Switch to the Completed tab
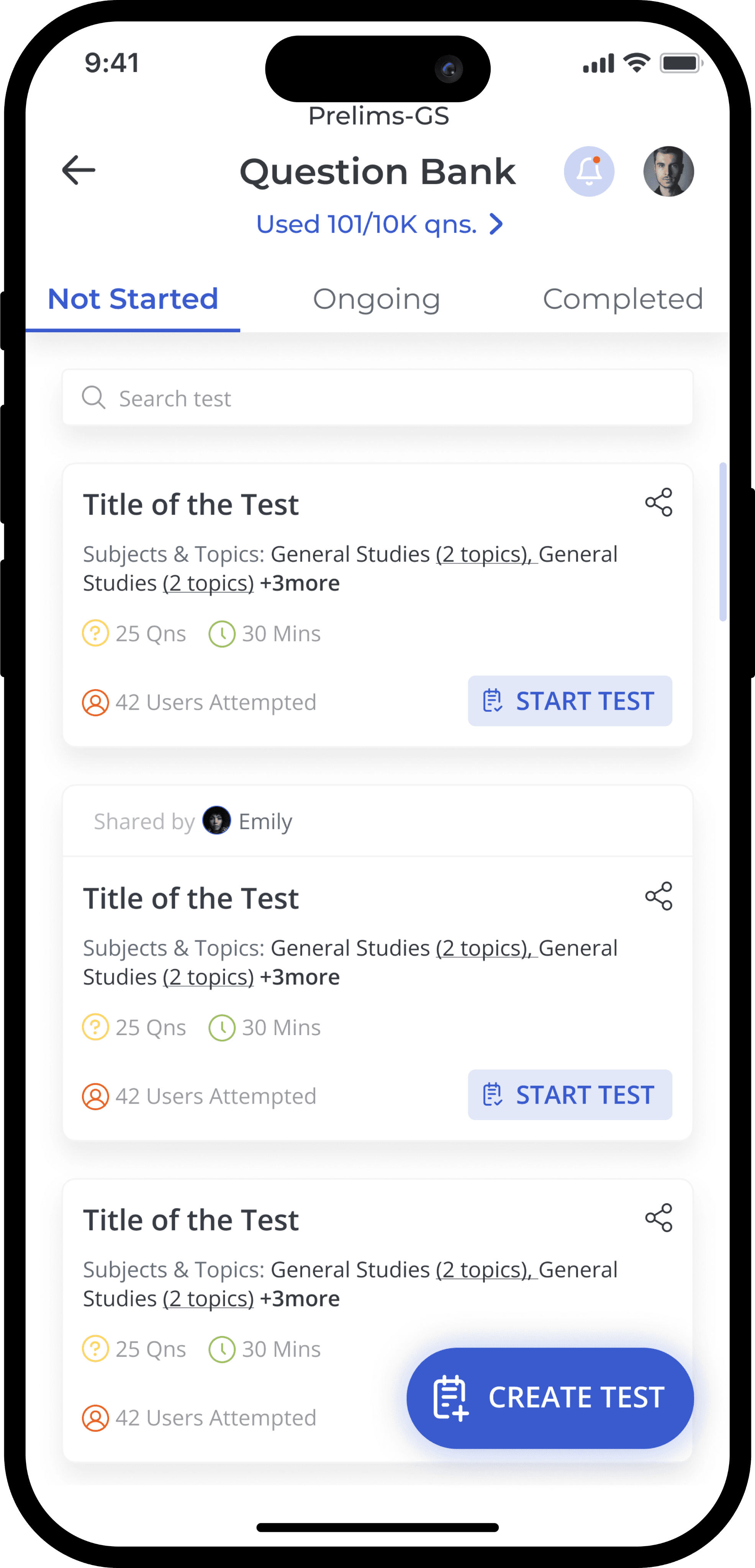The width and height of the screenshot is (755, 1568). tap(623, 299)
